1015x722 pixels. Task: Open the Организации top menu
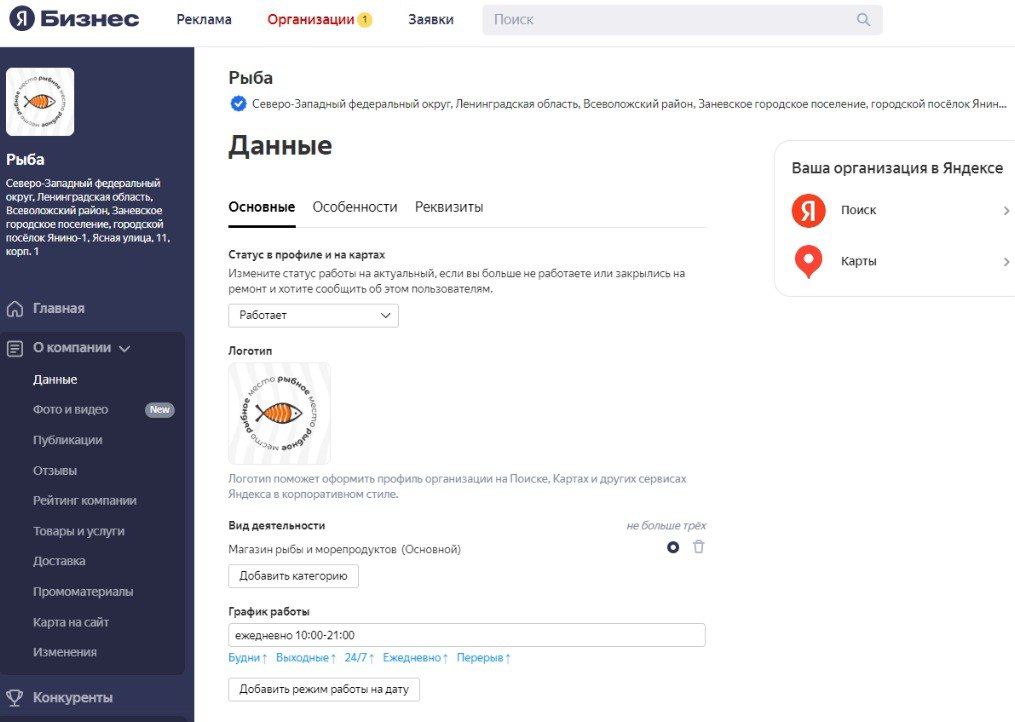pos(311,19)
